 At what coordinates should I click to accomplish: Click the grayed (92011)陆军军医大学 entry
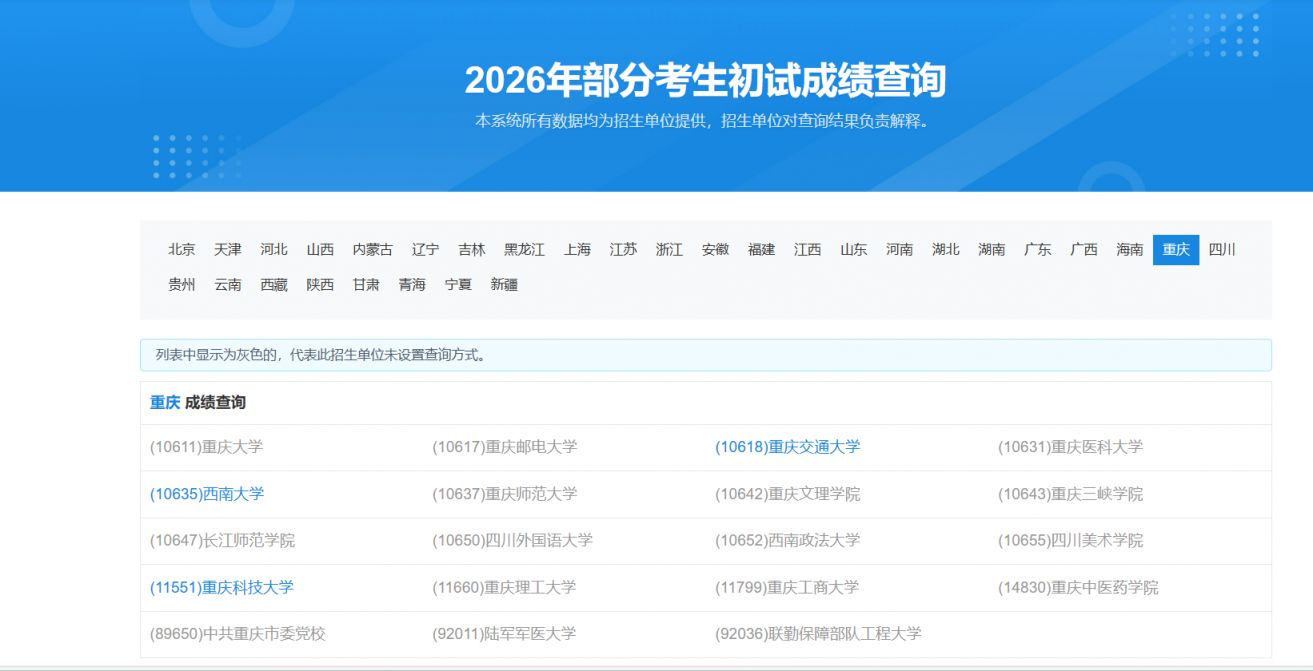pyautogui.click(x=505, y=634)
